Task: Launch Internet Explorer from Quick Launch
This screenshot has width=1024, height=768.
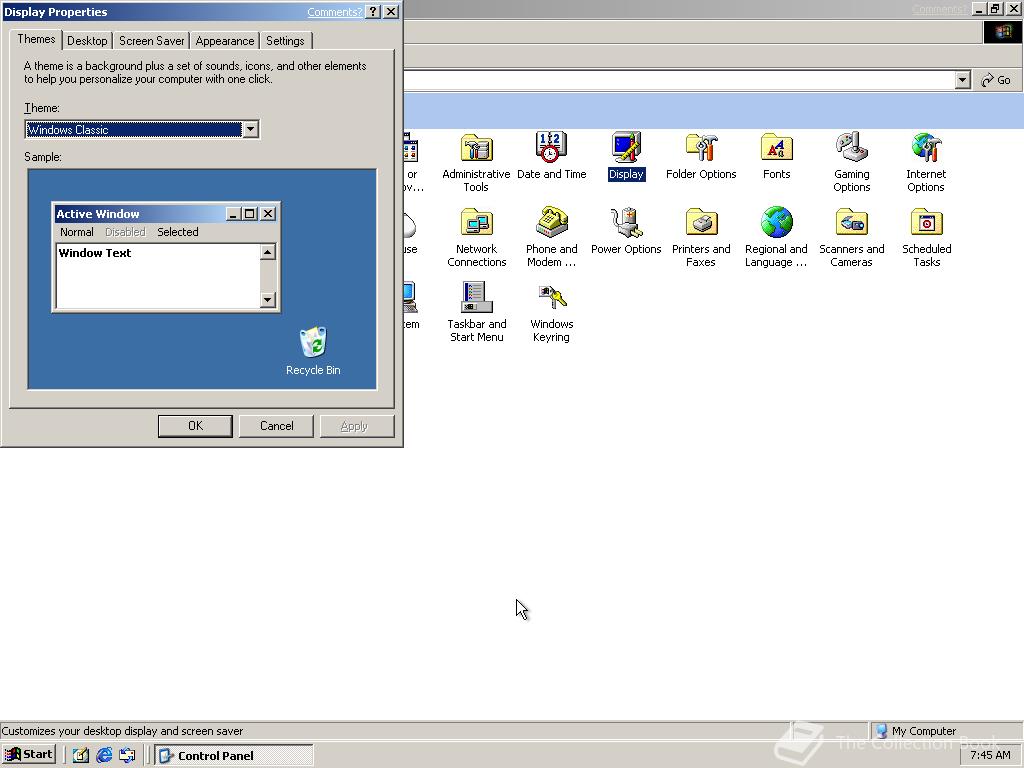Action: (x=104, y=756)
